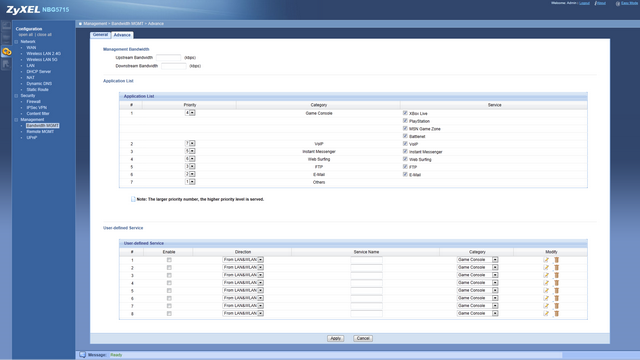Open the Category dropdown for user-defined row 3

pos(477,275)
